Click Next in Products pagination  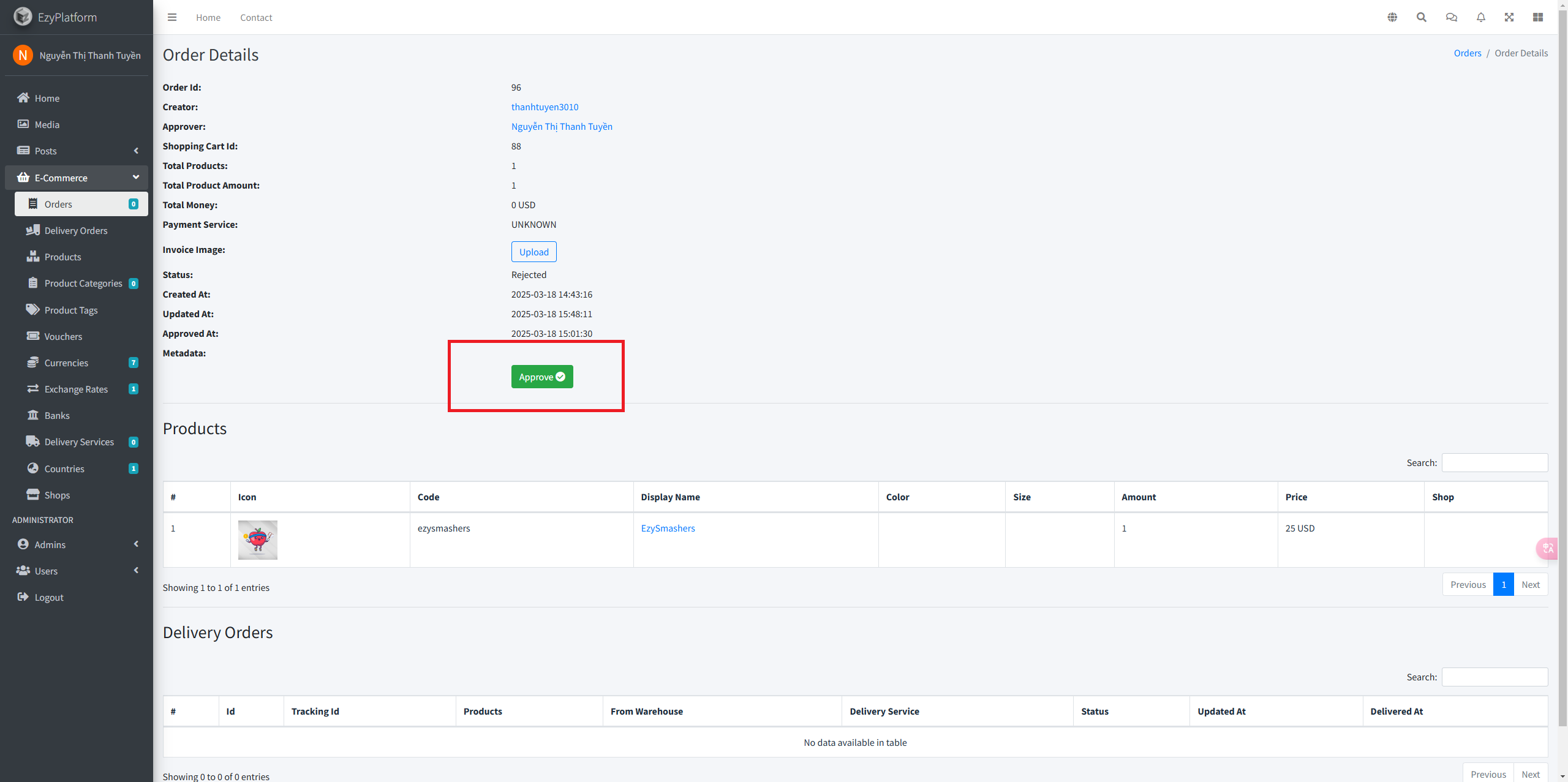point(1531,585)
